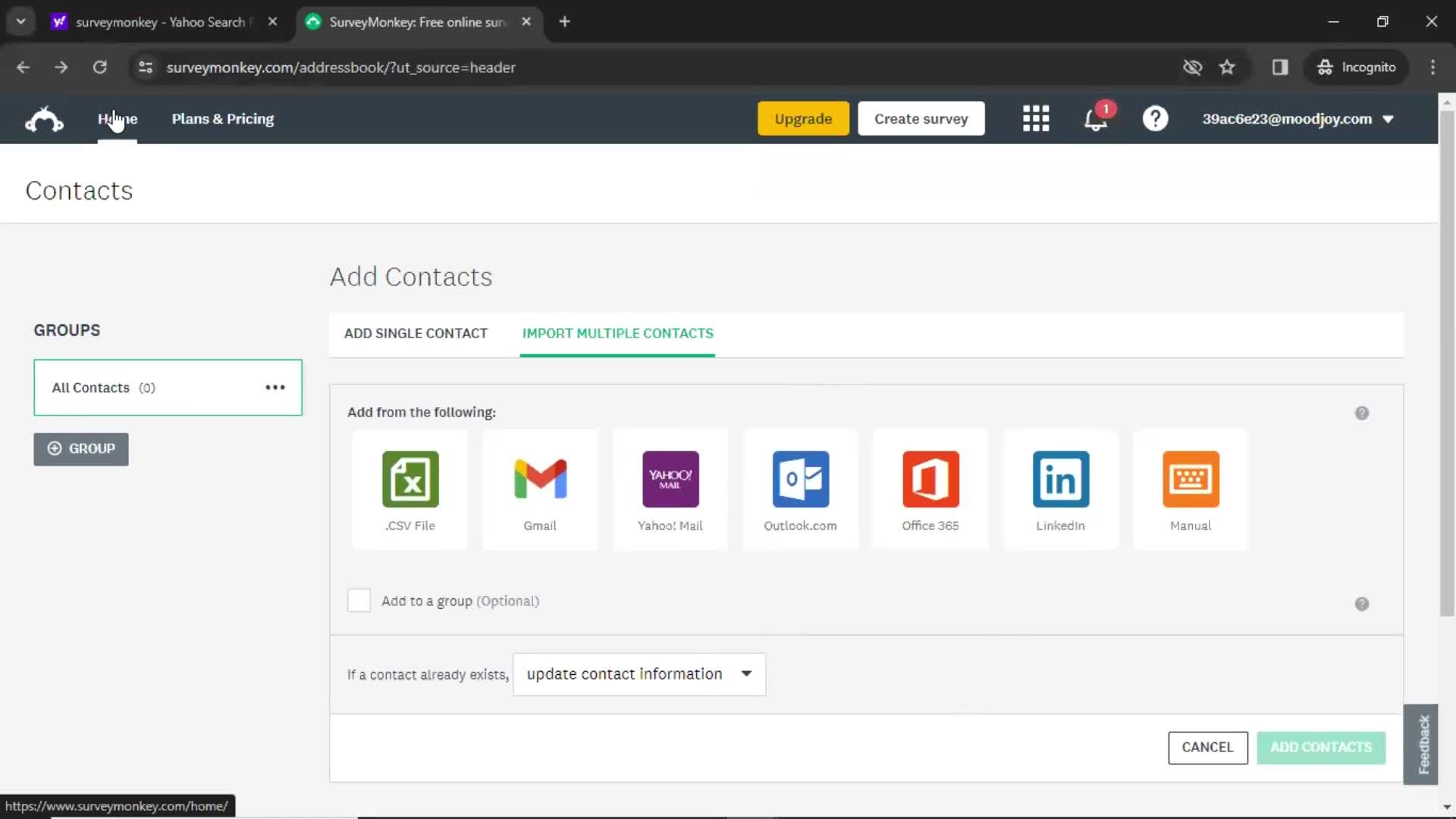Click the yellow Upgrade button
Image resolution: width=1456 pixels, height=819 pixels.
coord(803,119)
